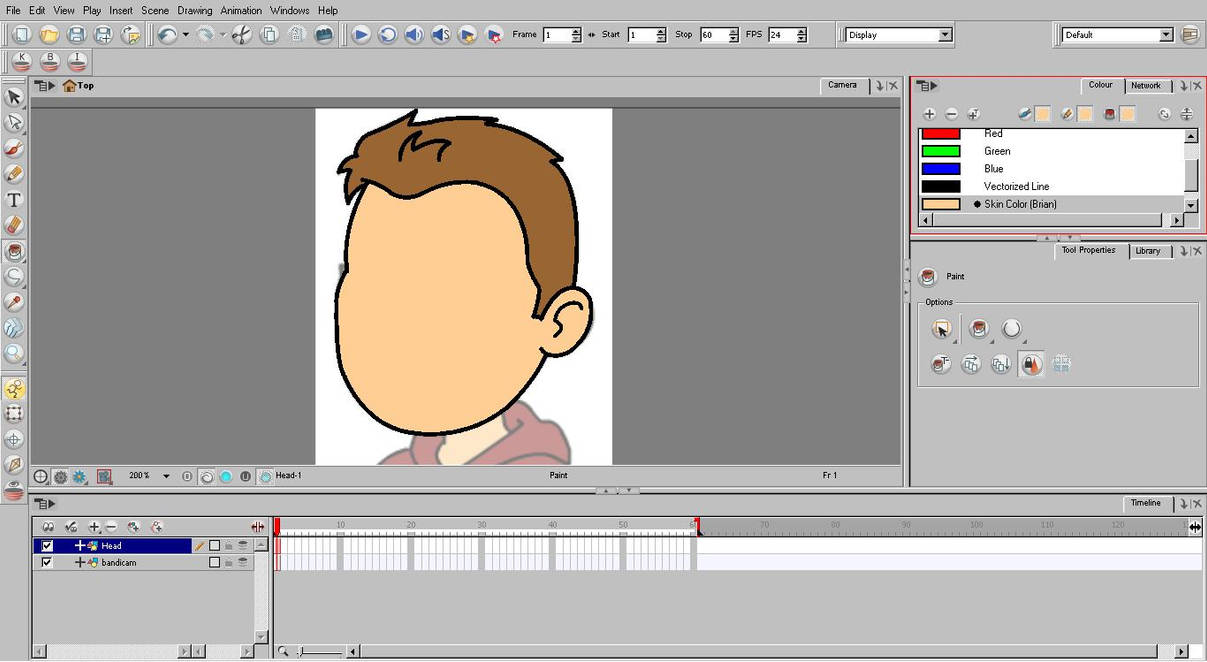Select the Text tool

[14, 200]
